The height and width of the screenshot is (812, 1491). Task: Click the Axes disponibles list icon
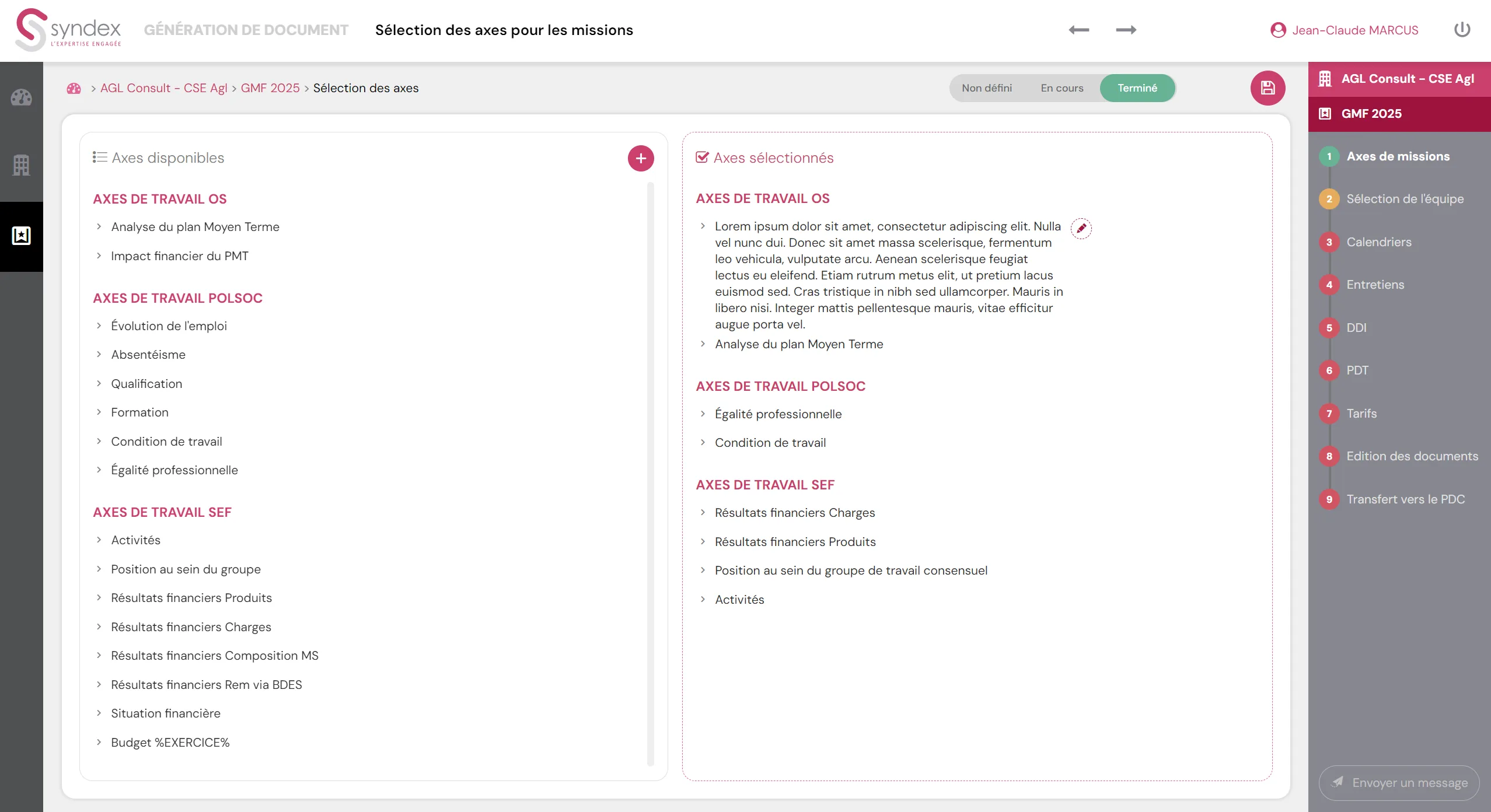coord(100,157)
